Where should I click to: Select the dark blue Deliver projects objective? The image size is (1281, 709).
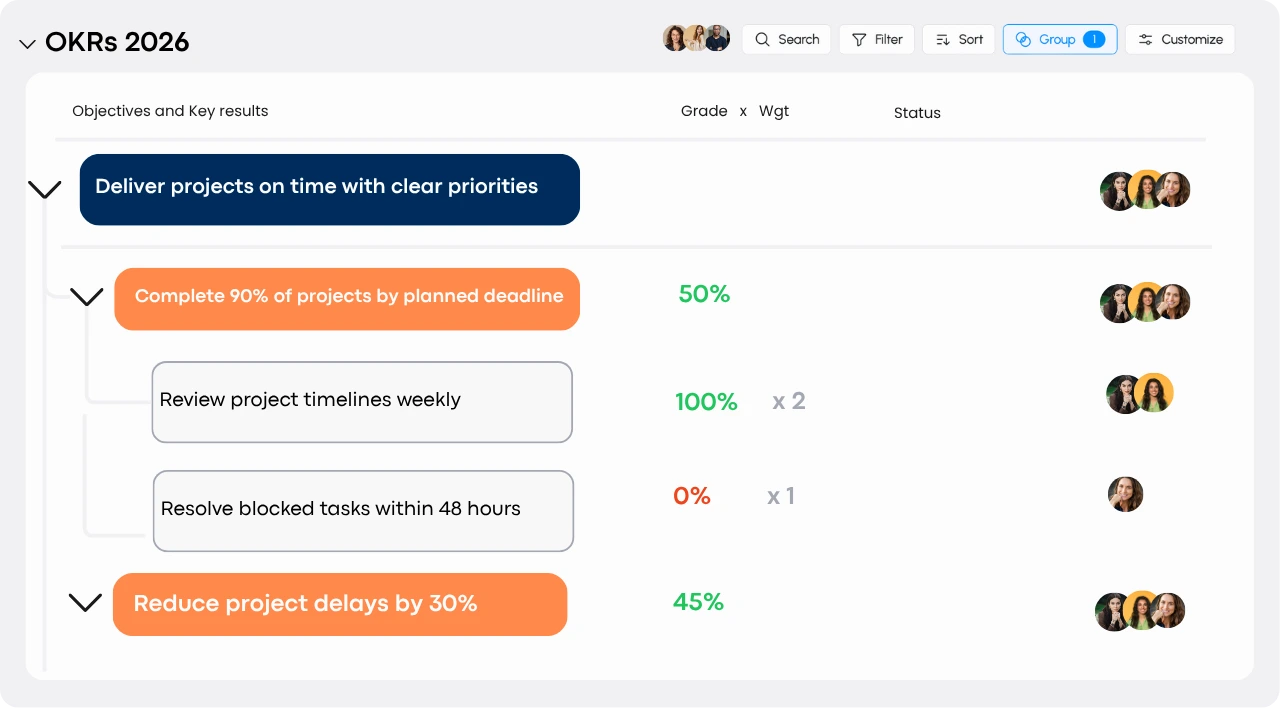coord(329,189)
